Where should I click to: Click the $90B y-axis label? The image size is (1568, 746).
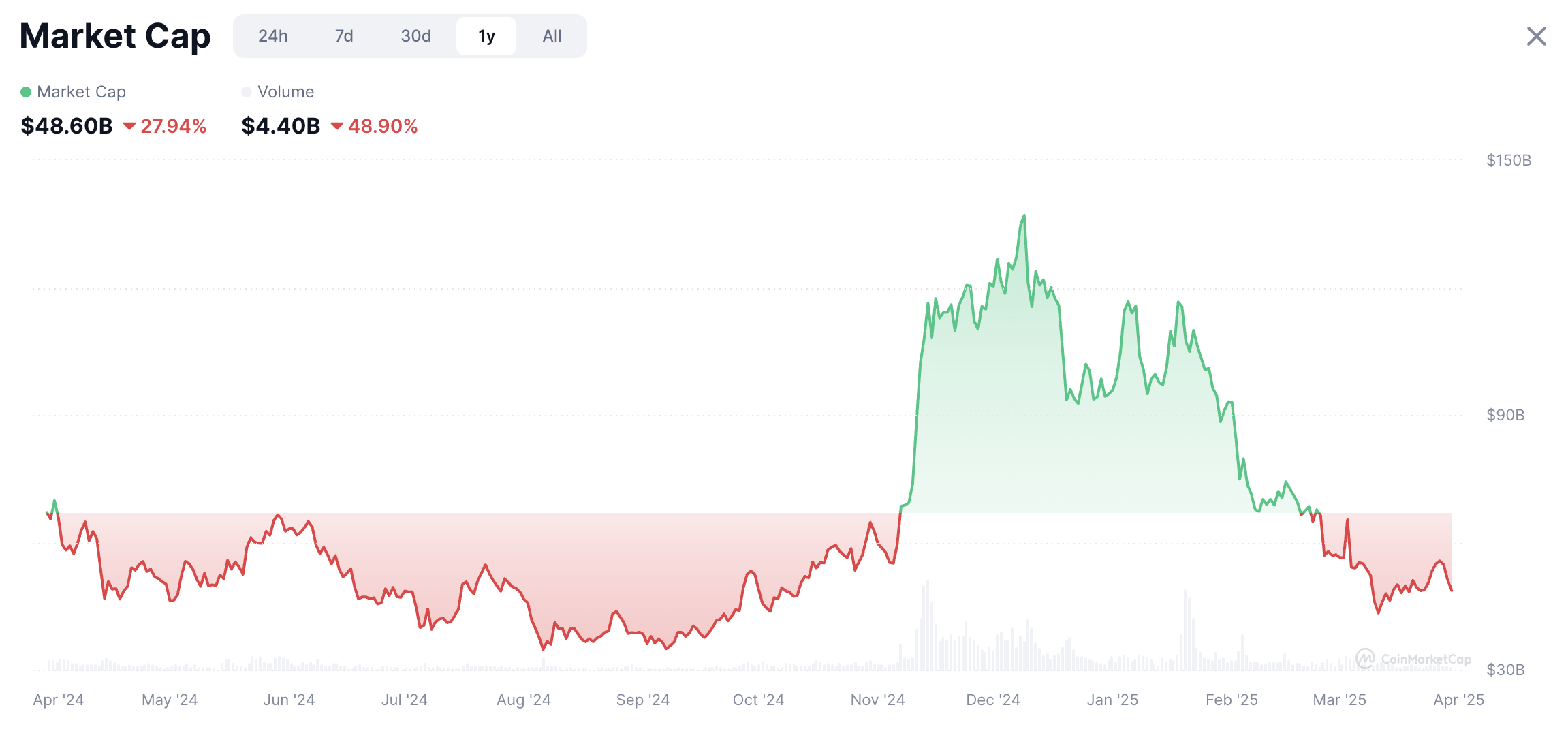[x=1507, y=414]
